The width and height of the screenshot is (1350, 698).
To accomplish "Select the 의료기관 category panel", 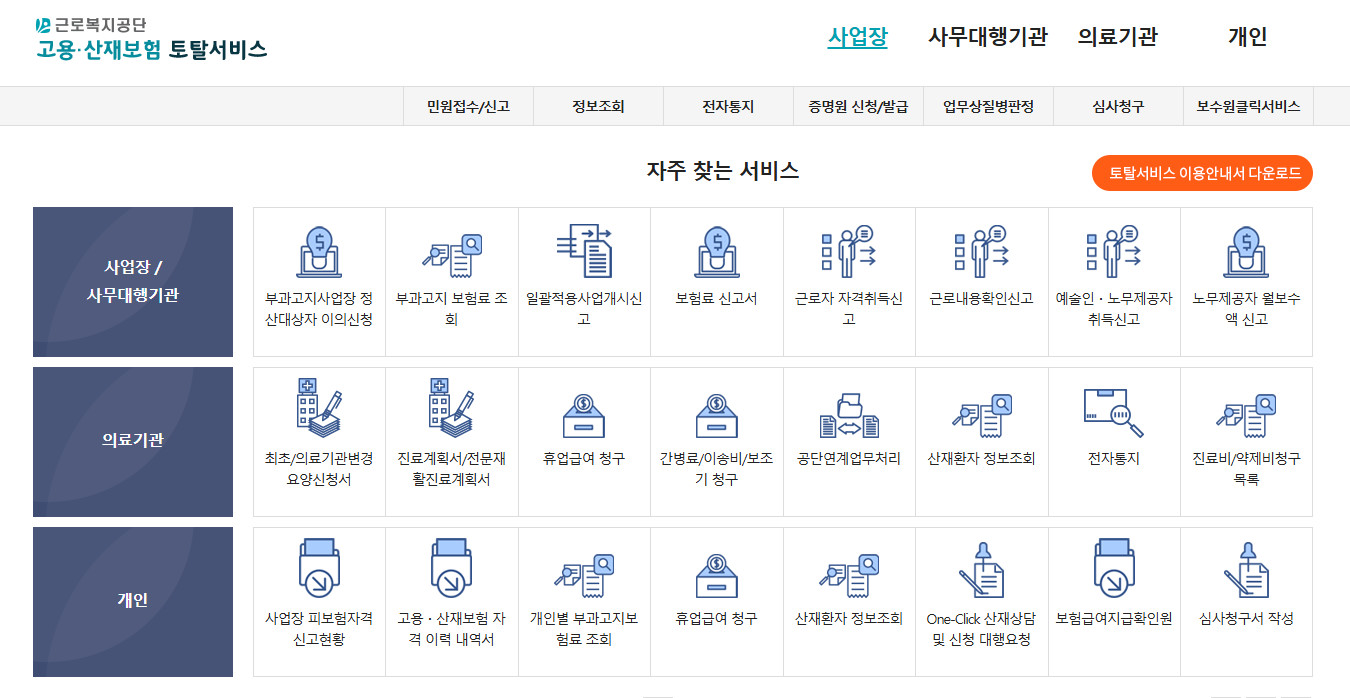I will coord(133,442).
